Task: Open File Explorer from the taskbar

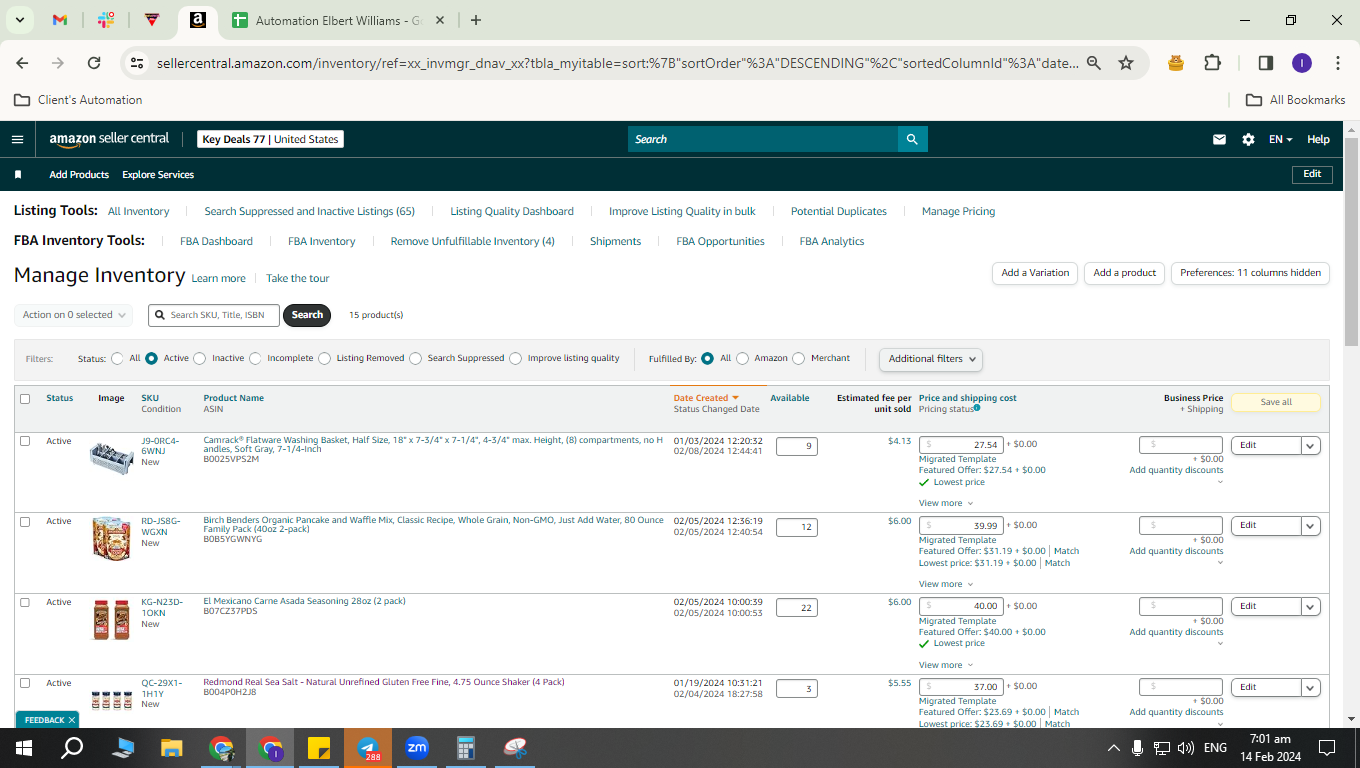Action: point(172,748)
